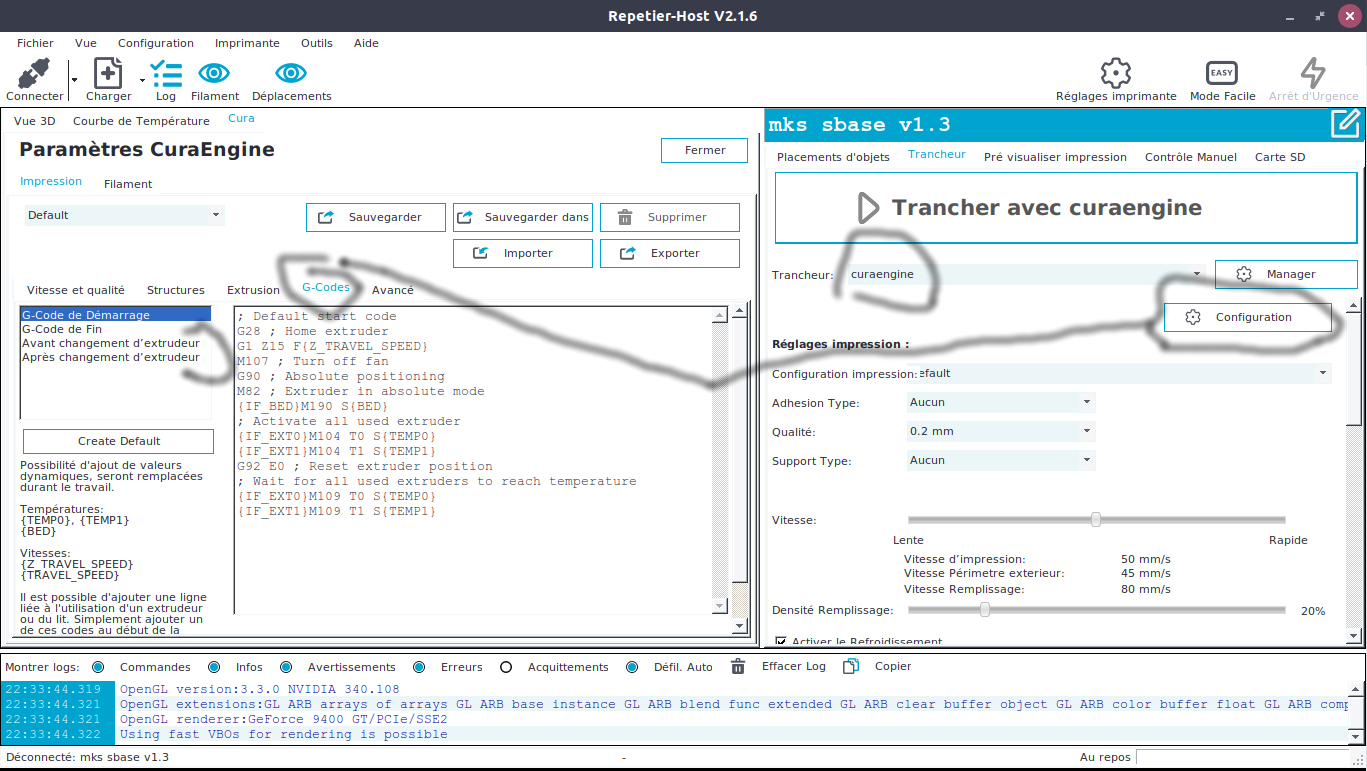Toggle Infos log filter
Screen dimensions: 1367x771
214,667
